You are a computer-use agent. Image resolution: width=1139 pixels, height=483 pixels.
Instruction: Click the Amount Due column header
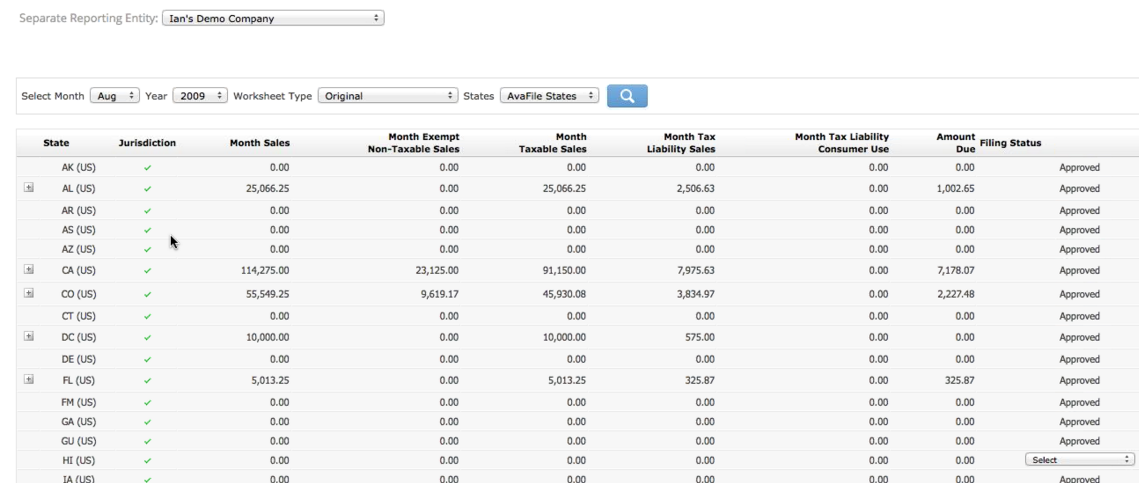click(955, 143)
